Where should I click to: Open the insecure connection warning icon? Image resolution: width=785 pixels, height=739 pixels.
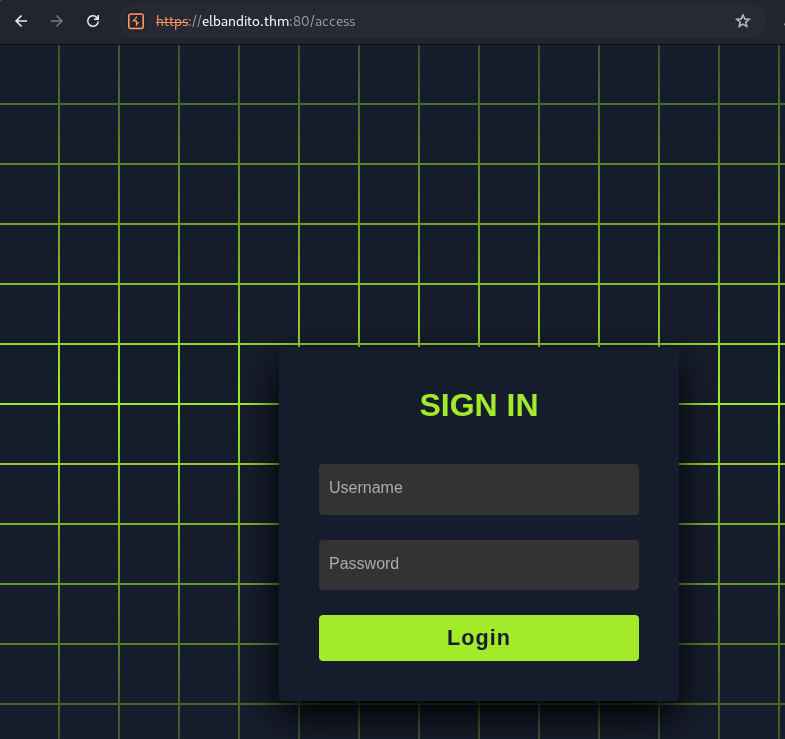(136, 21)
